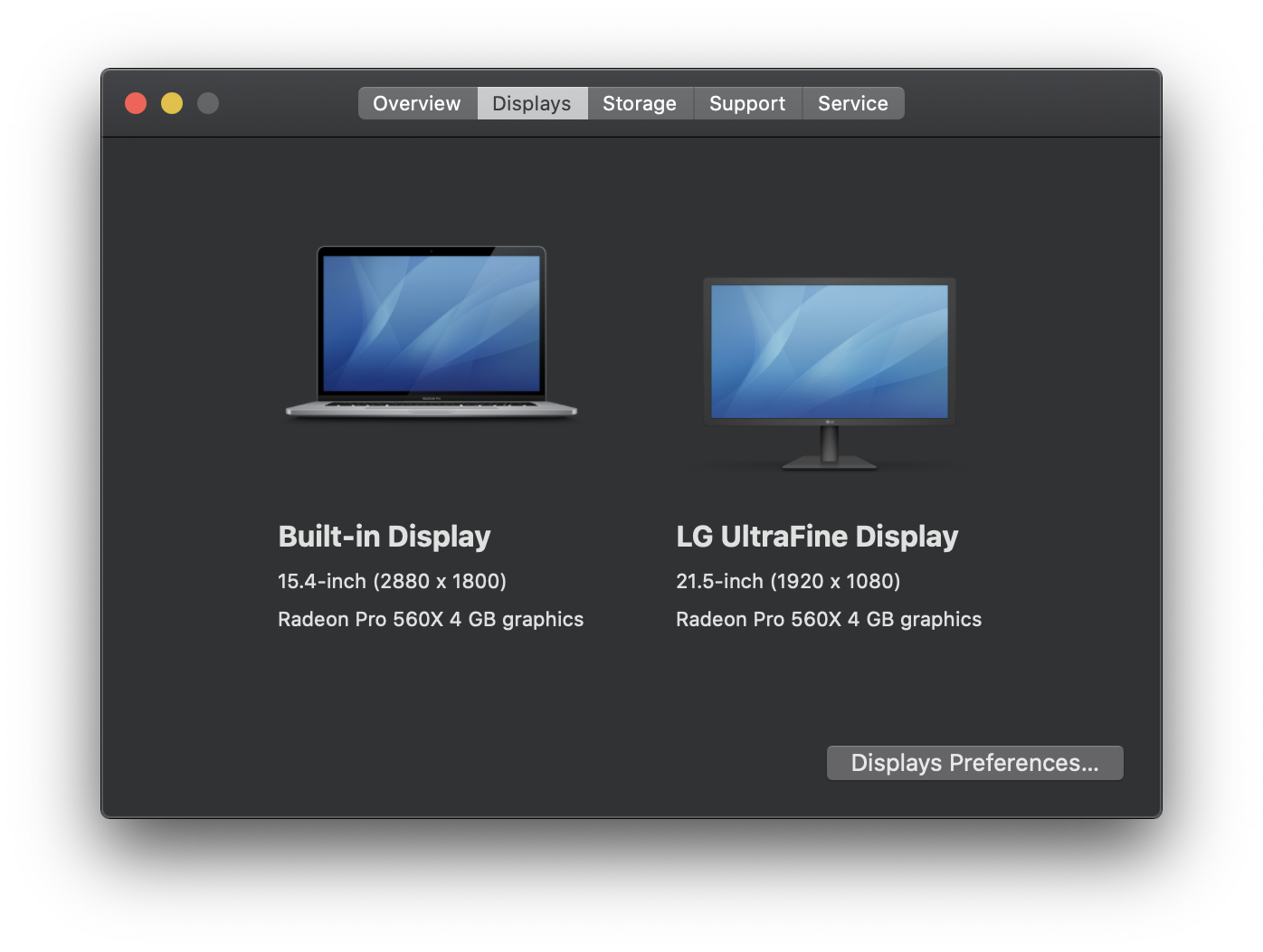Screen dimensions: 1263x952
Task: Switch to the Overview tab
Action: coord(417,102)
